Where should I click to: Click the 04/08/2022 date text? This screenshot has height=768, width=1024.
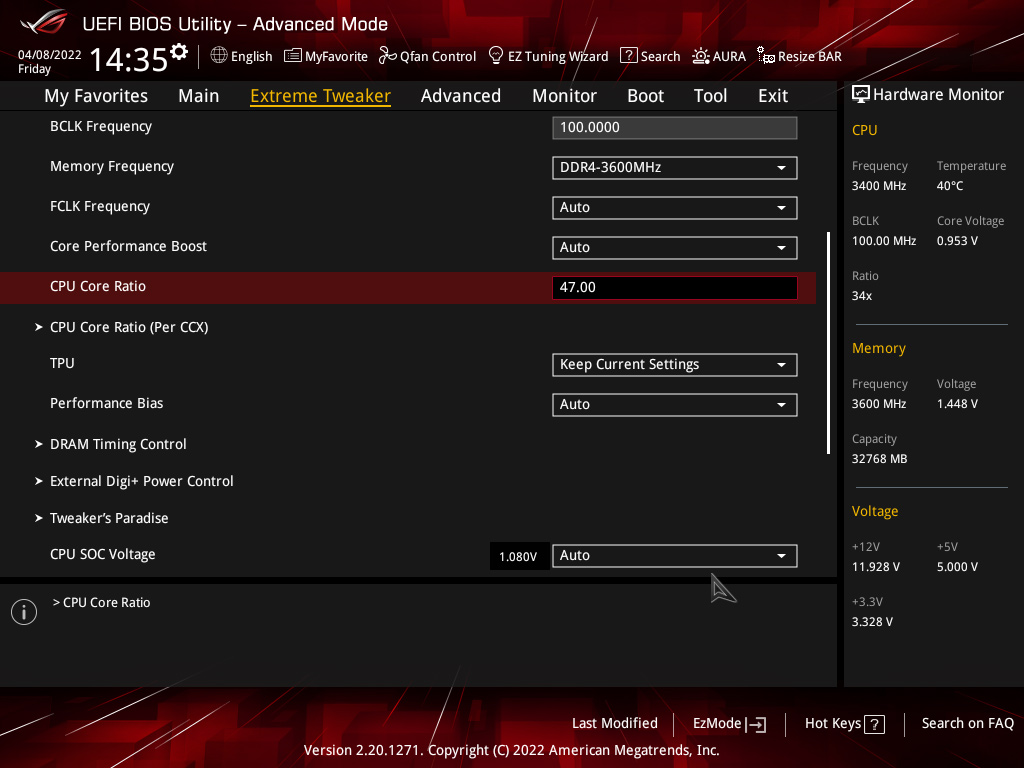(x=49, y=55)
